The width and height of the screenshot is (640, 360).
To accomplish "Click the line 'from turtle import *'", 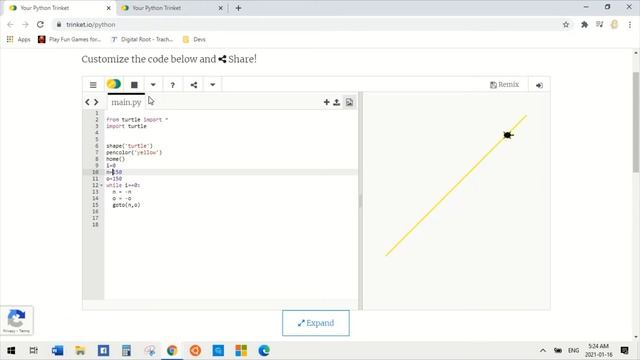I will click(x=137, y=120).
